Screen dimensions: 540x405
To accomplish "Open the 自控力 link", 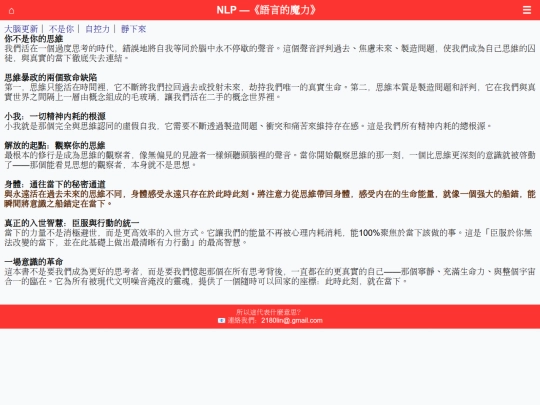I will click(97, 29).
